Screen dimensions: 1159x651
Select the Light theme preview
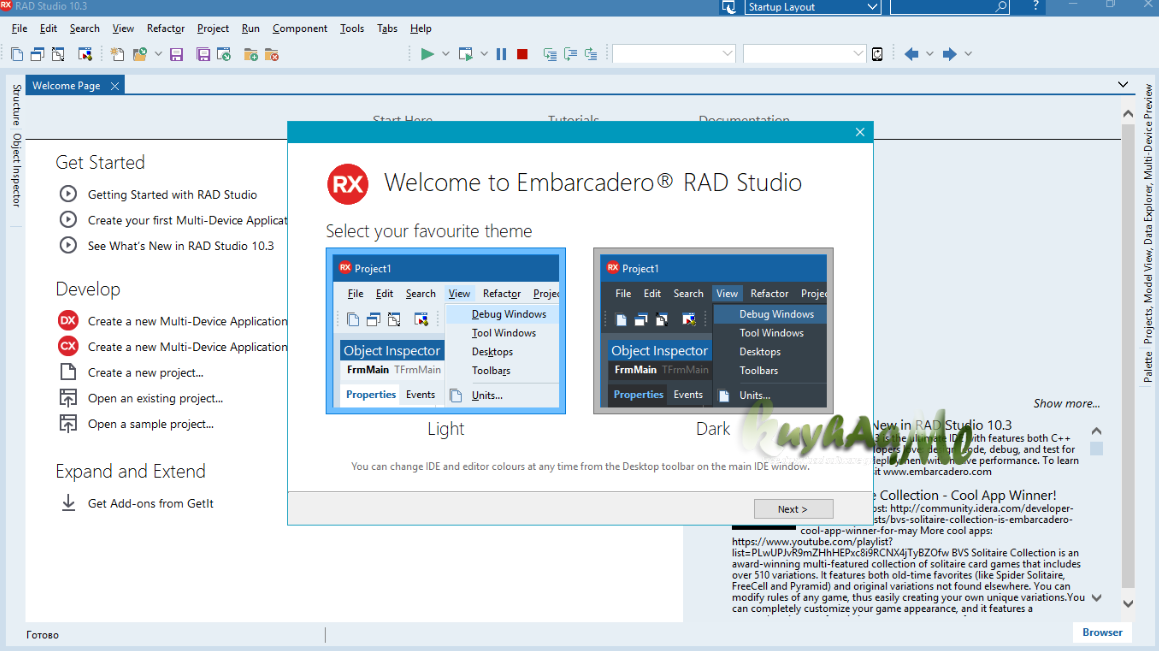click(x=446, y=330)
